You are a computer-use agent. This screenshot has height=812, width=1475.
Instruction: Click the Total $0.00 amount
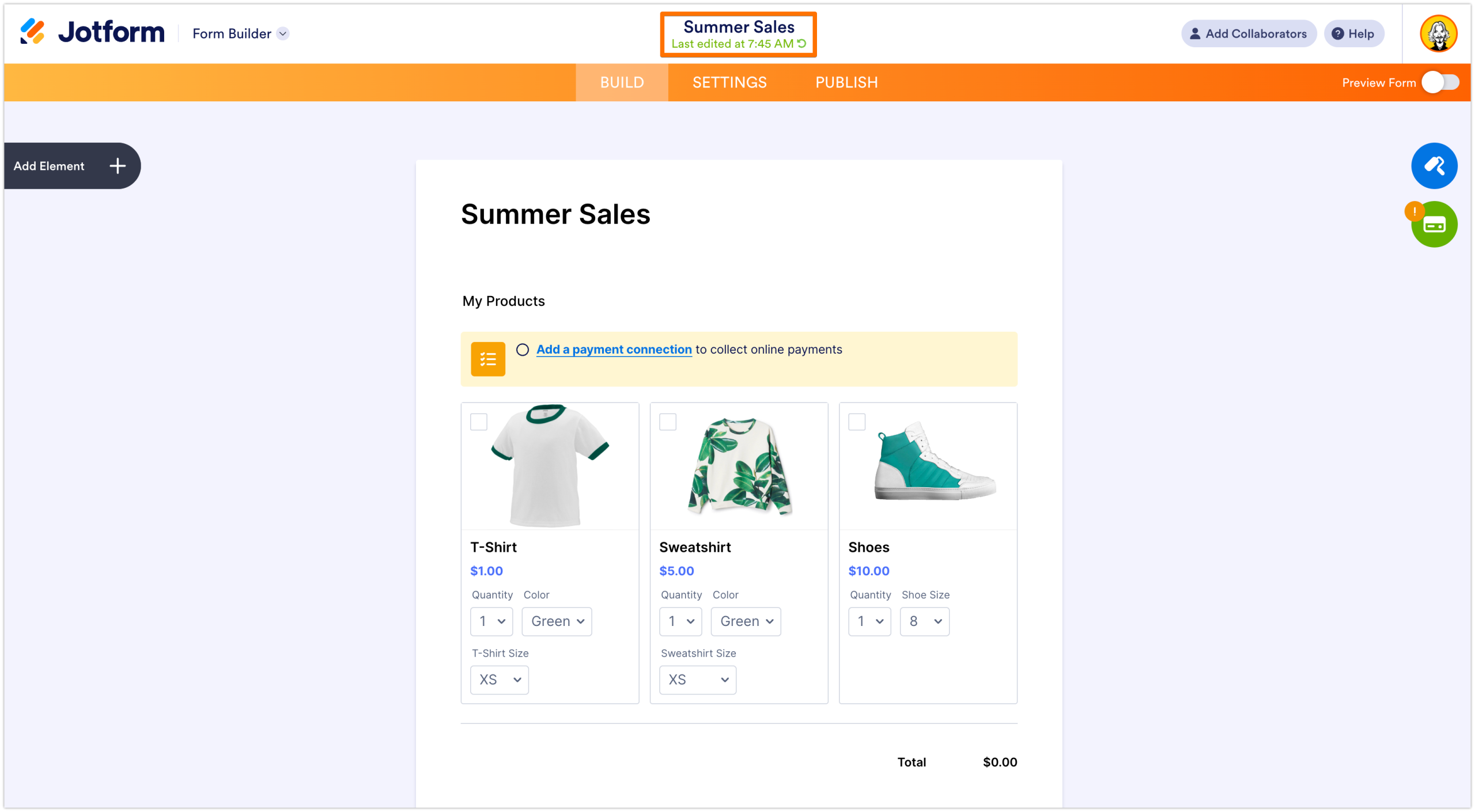1000,762
